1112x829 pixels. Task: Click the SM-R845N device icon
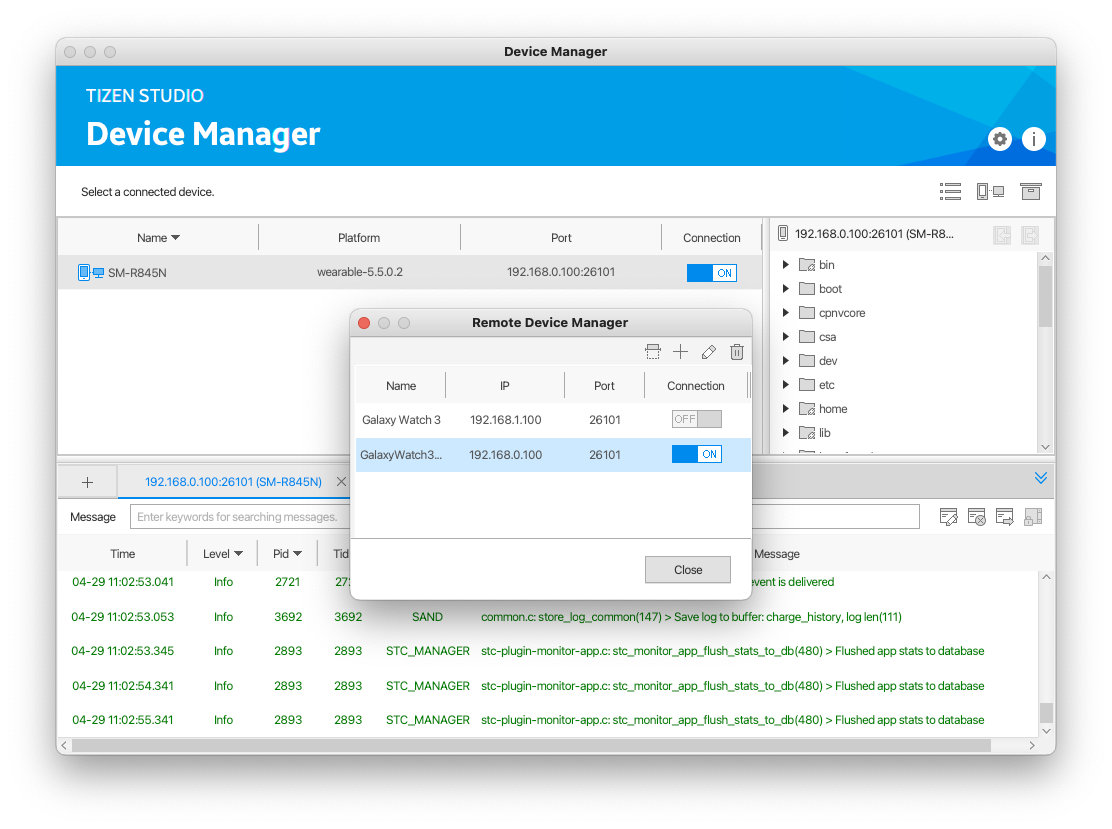coord(91,272)
